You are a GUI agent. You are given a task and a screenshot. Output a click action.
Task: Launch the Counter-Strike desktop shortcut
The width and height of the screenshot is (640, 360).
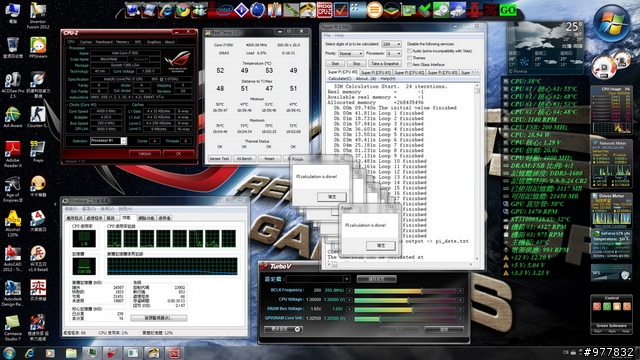click(x=38, y=117)
